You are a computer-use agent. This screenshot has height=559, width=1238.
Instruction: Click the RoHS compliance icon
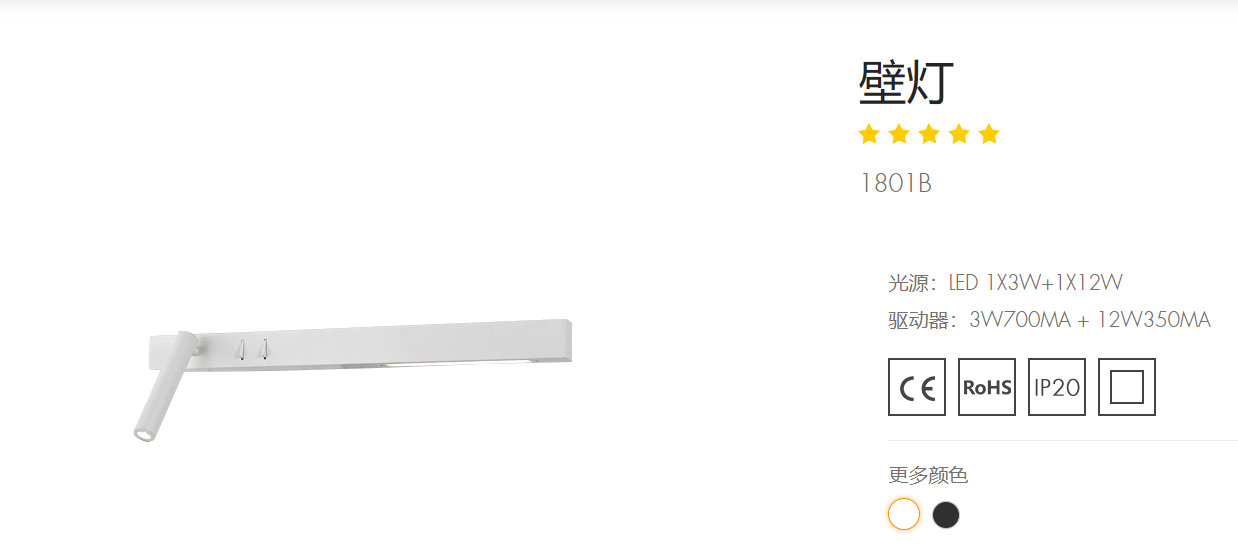[x=987, y=387]
